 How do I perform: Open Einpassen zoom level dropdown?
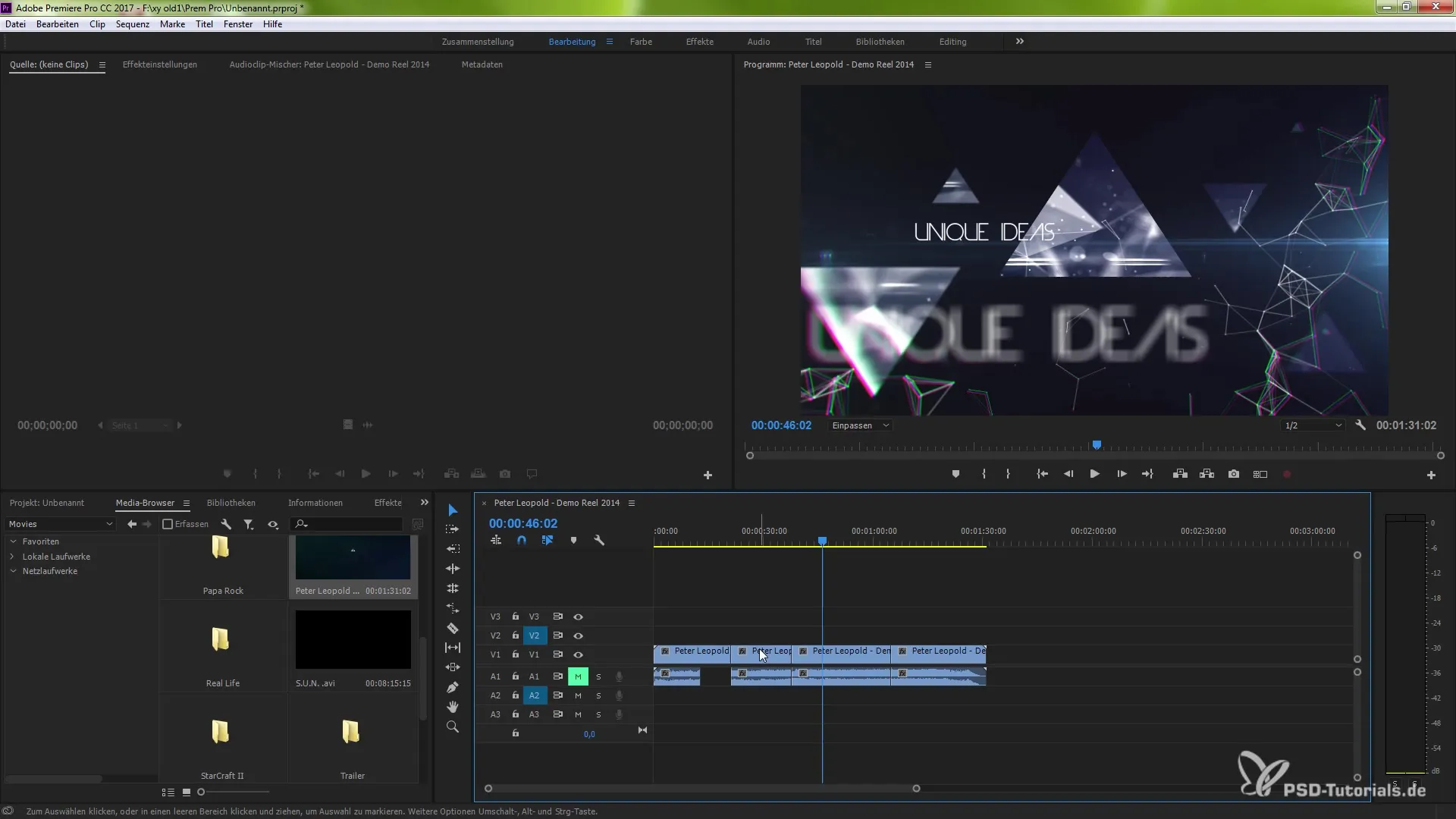pos(861,425)
